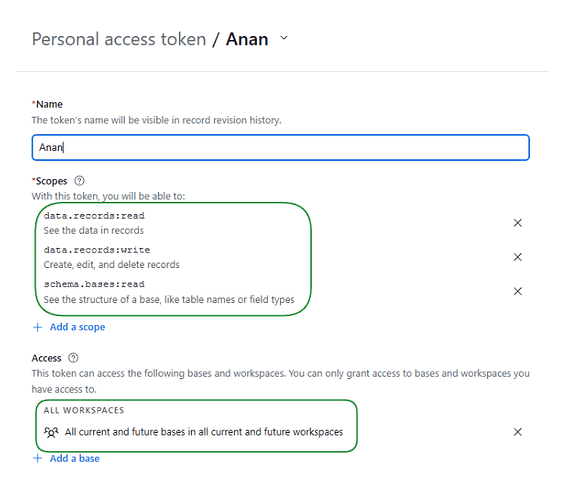
Task: Remove the schema.bases:read scope
Action: (517, 291)
